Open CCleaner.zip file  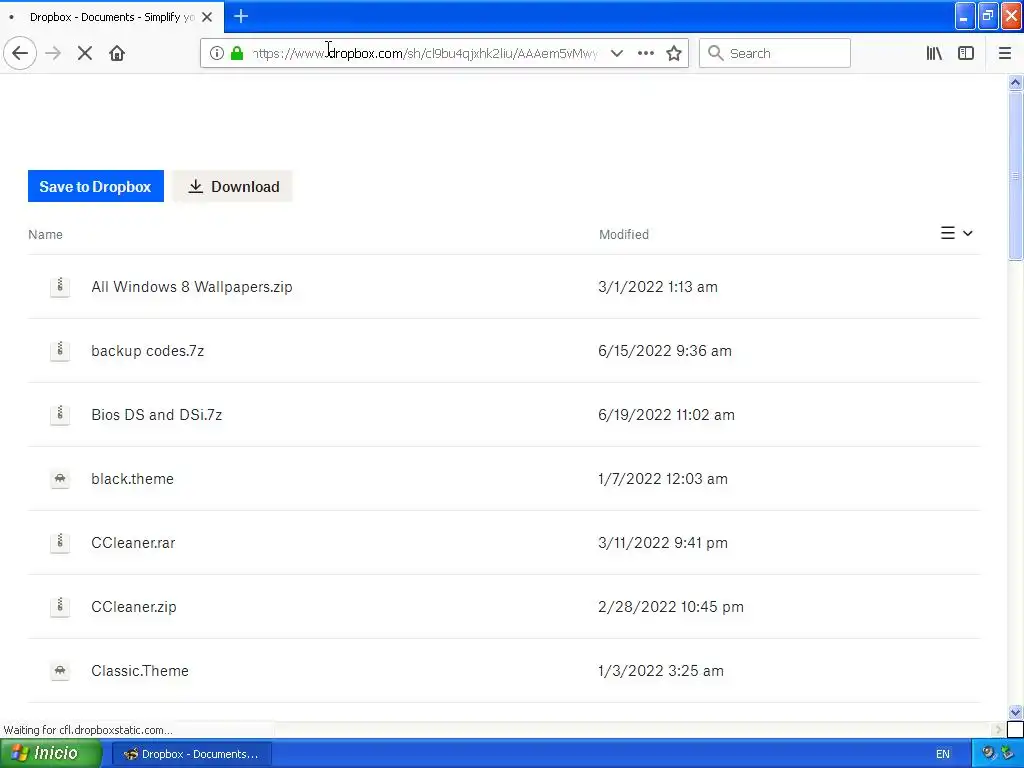134,607
